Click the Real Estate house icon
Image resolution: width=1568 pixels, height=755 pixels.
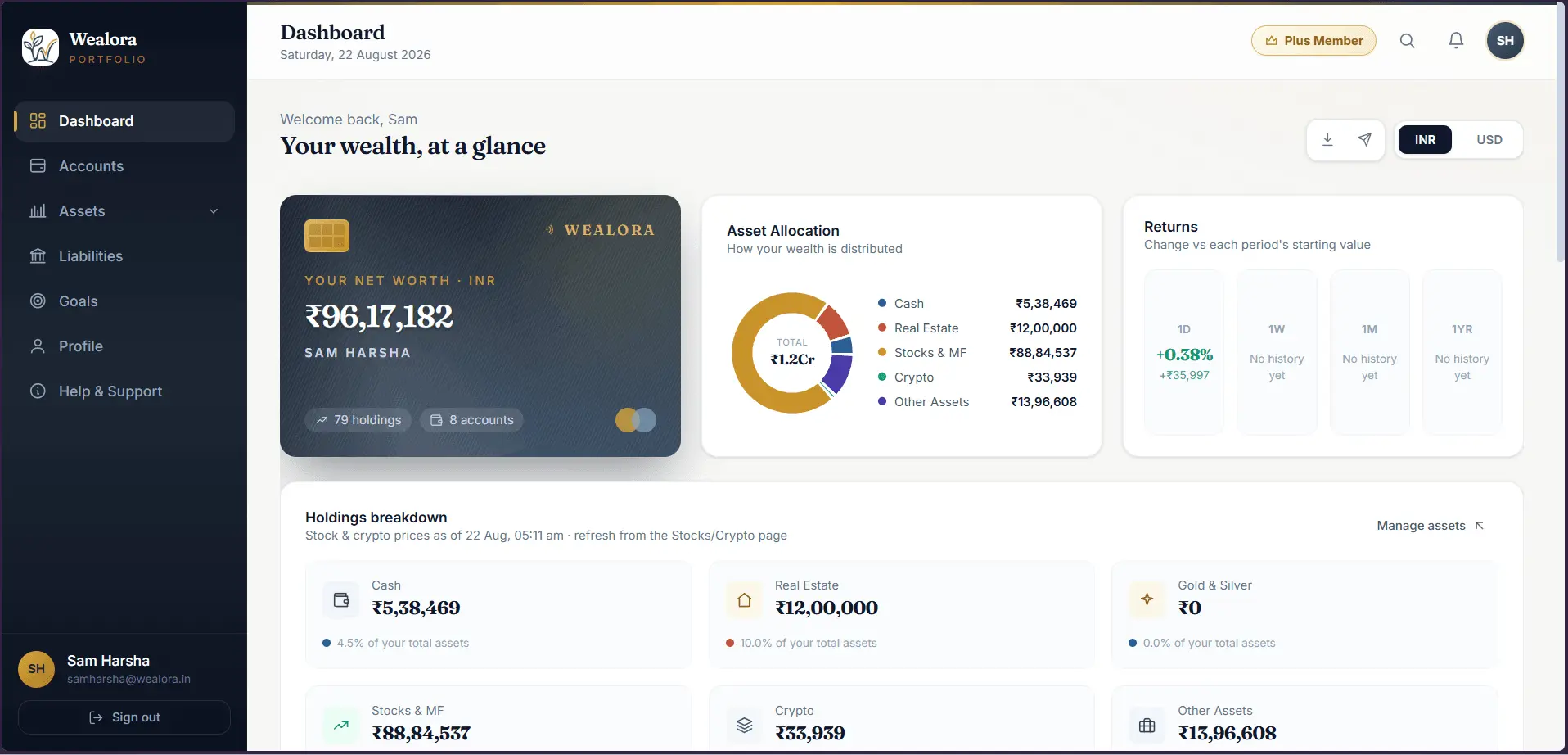click(x=744, y=600)
